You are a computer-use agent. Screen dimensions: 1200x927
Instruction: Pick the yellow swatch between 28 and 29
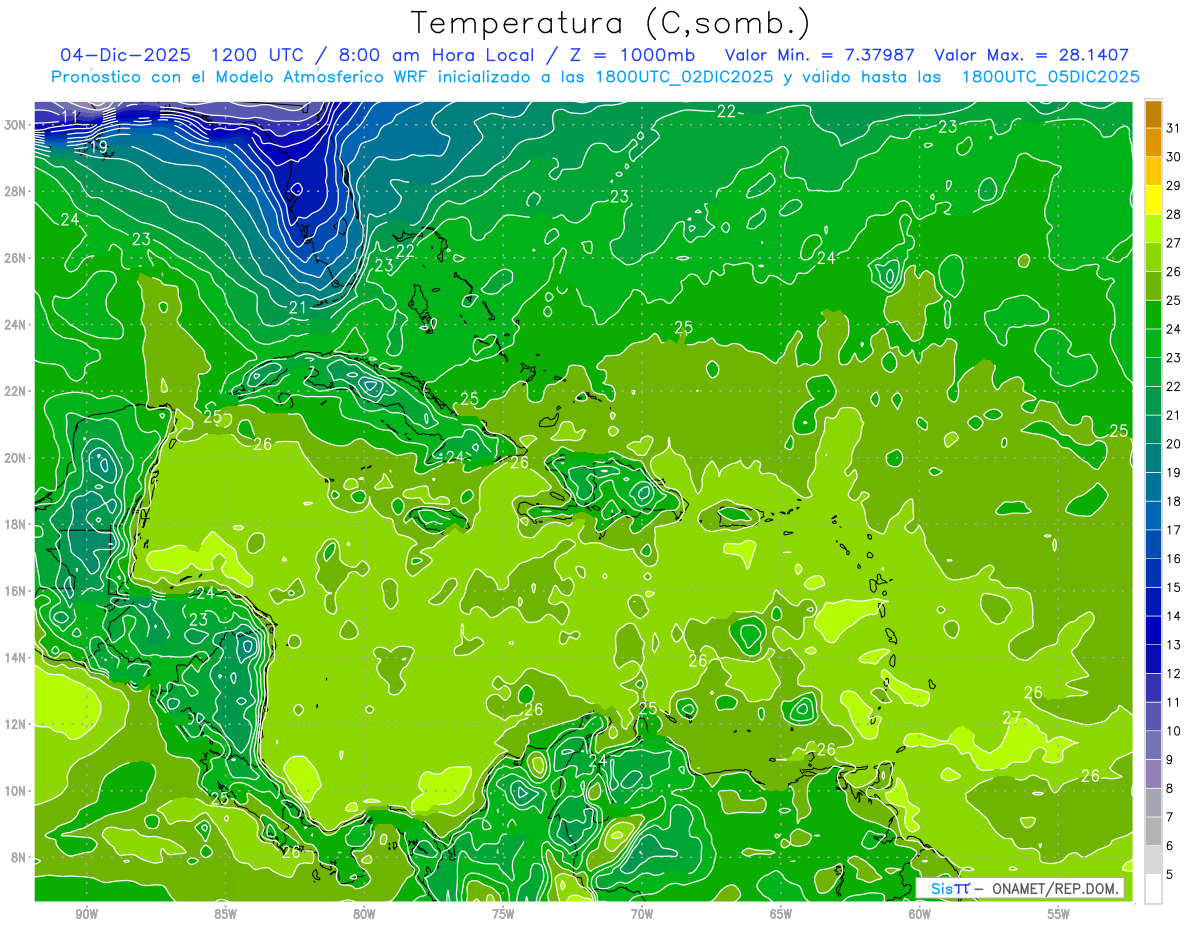click(1153, 200)
